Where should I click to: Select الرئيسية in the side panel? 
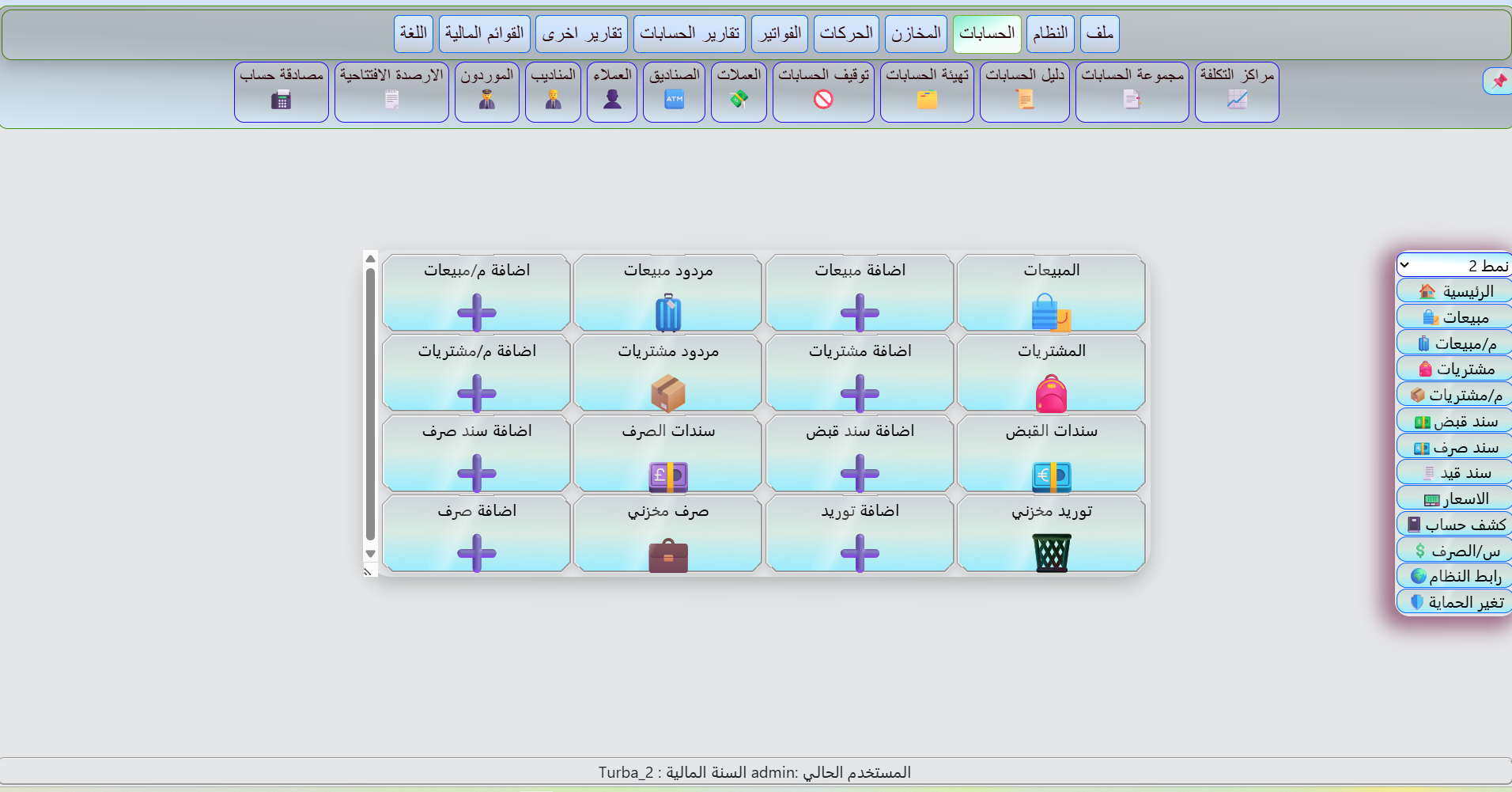coord(1454,291)
